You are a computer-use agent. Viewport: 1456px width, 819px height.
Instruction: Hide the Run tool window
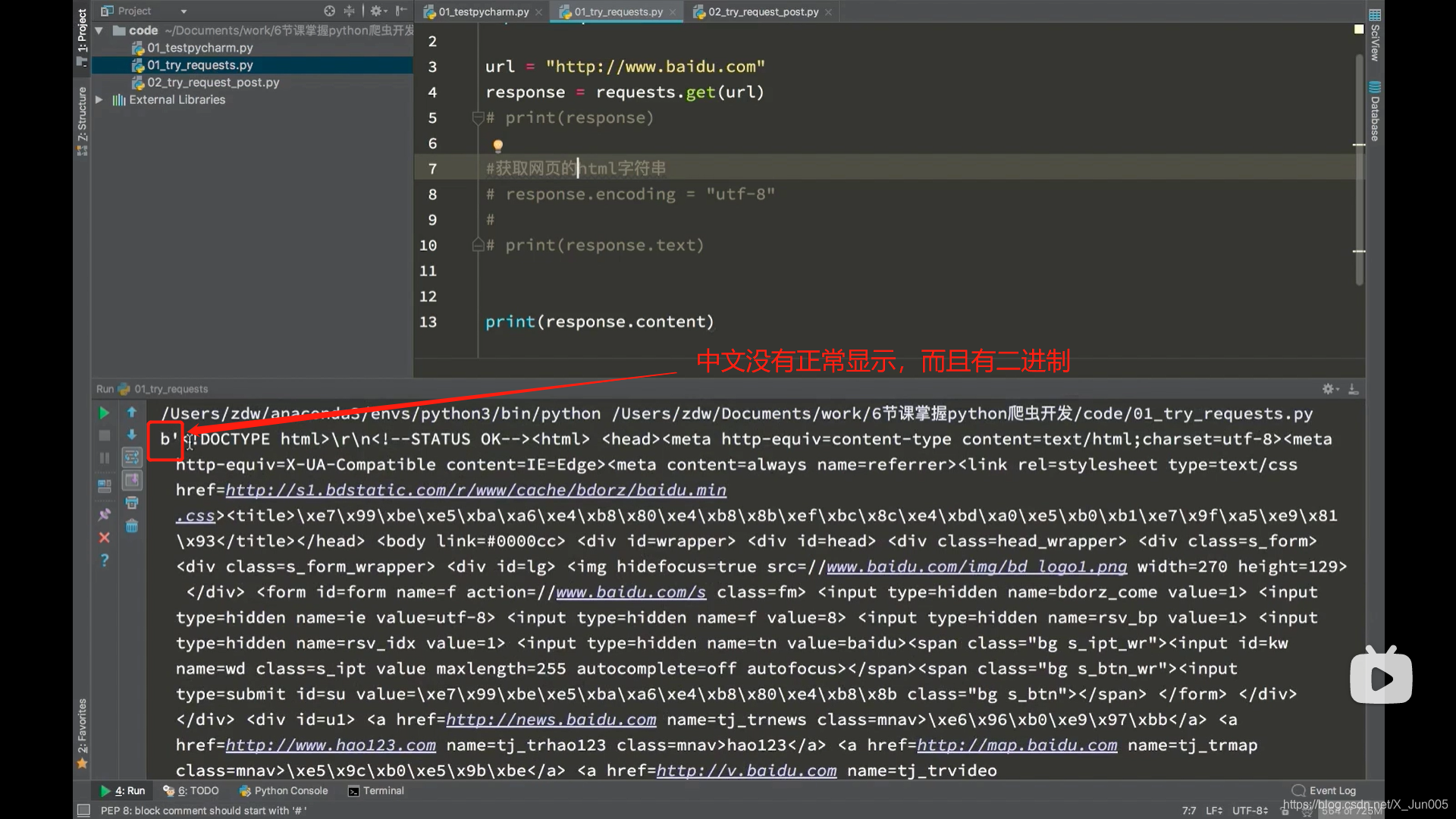(1354, 389)
